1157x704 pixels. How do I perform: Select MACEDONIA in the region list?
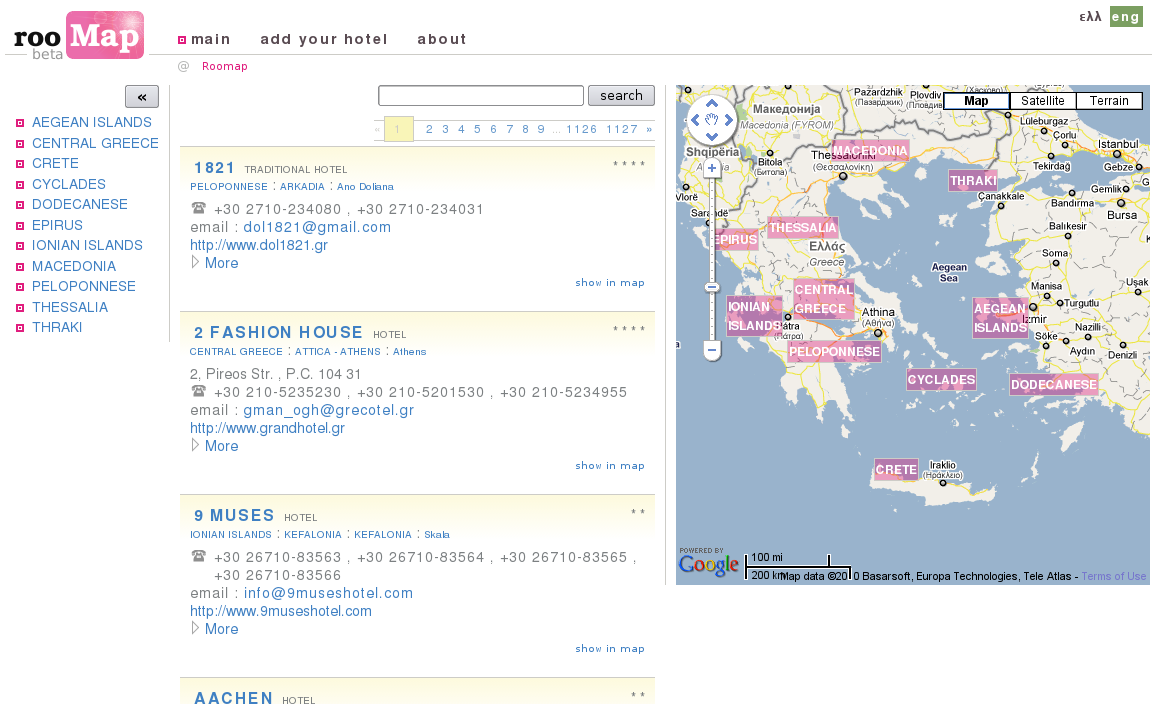point(74,266)
